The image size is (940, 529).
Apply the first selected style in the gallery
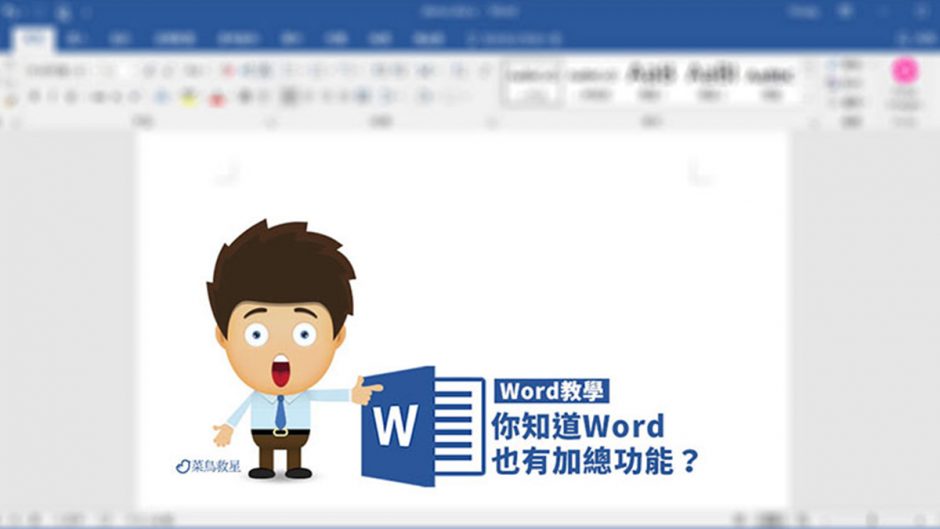[530, 81]
